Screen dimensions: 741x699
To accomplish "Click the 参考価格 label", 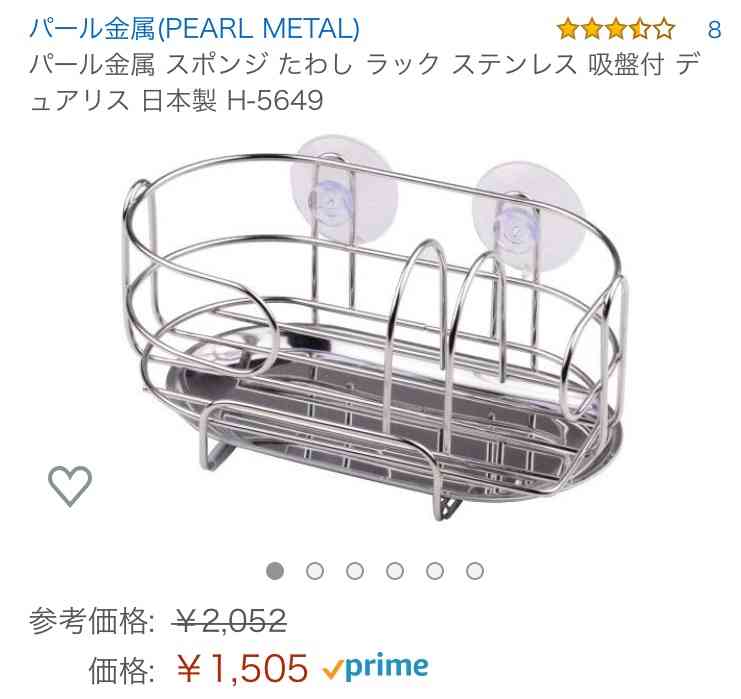I will point(91,620).
